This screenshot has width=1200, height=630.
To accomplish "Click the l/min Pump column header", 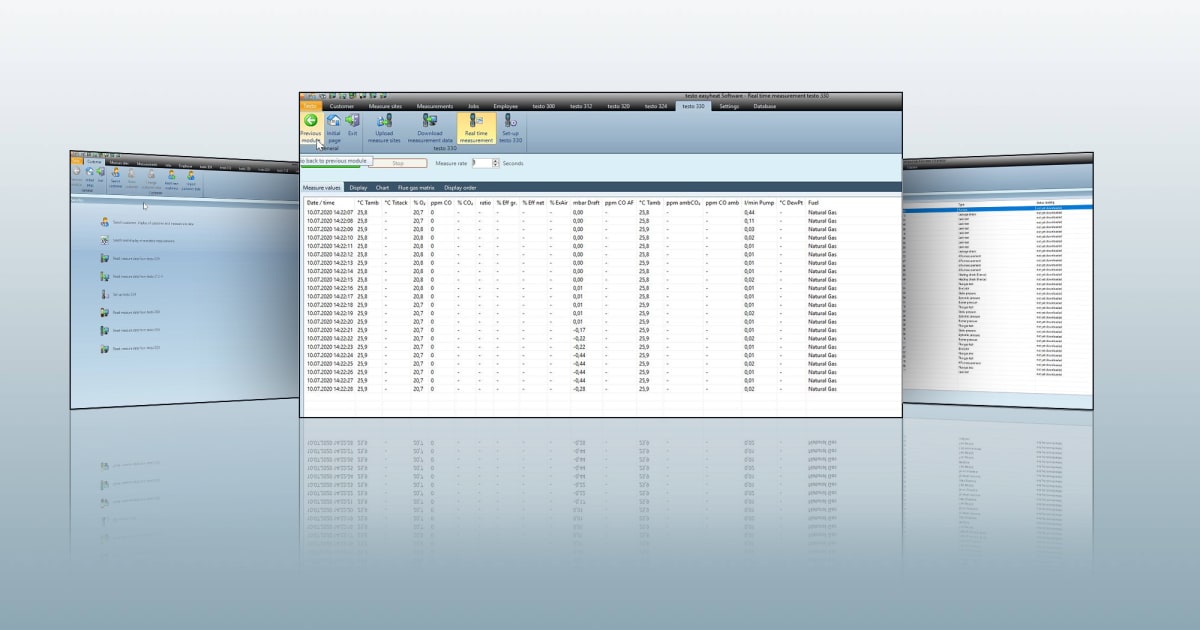I will pos(759,203).
